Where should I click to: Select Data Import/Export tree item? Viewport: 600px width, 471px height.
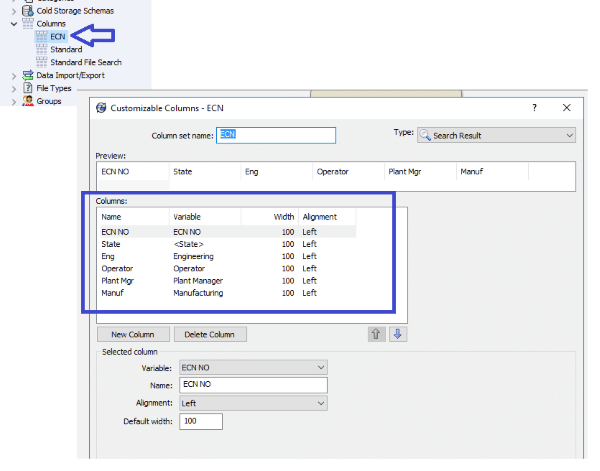[70, 75]
